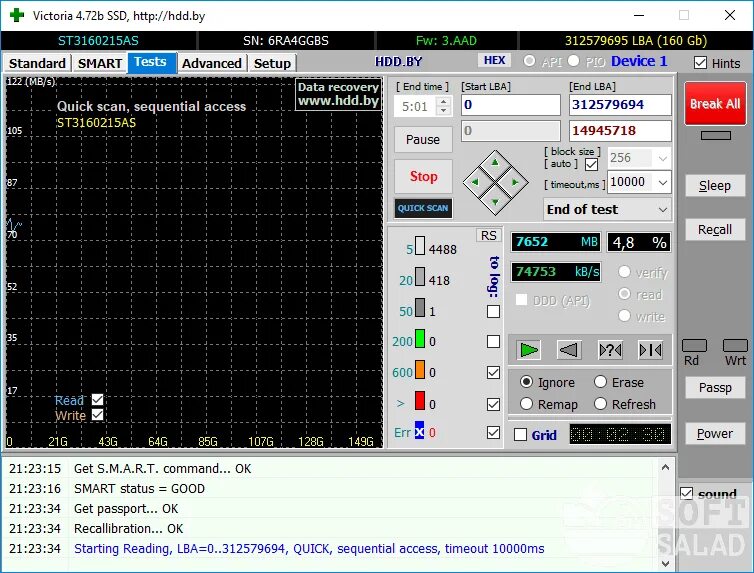Click the right arrow on diamond navigator
Image resolution: width=754 pixels, height=573 pixels.
515,182
